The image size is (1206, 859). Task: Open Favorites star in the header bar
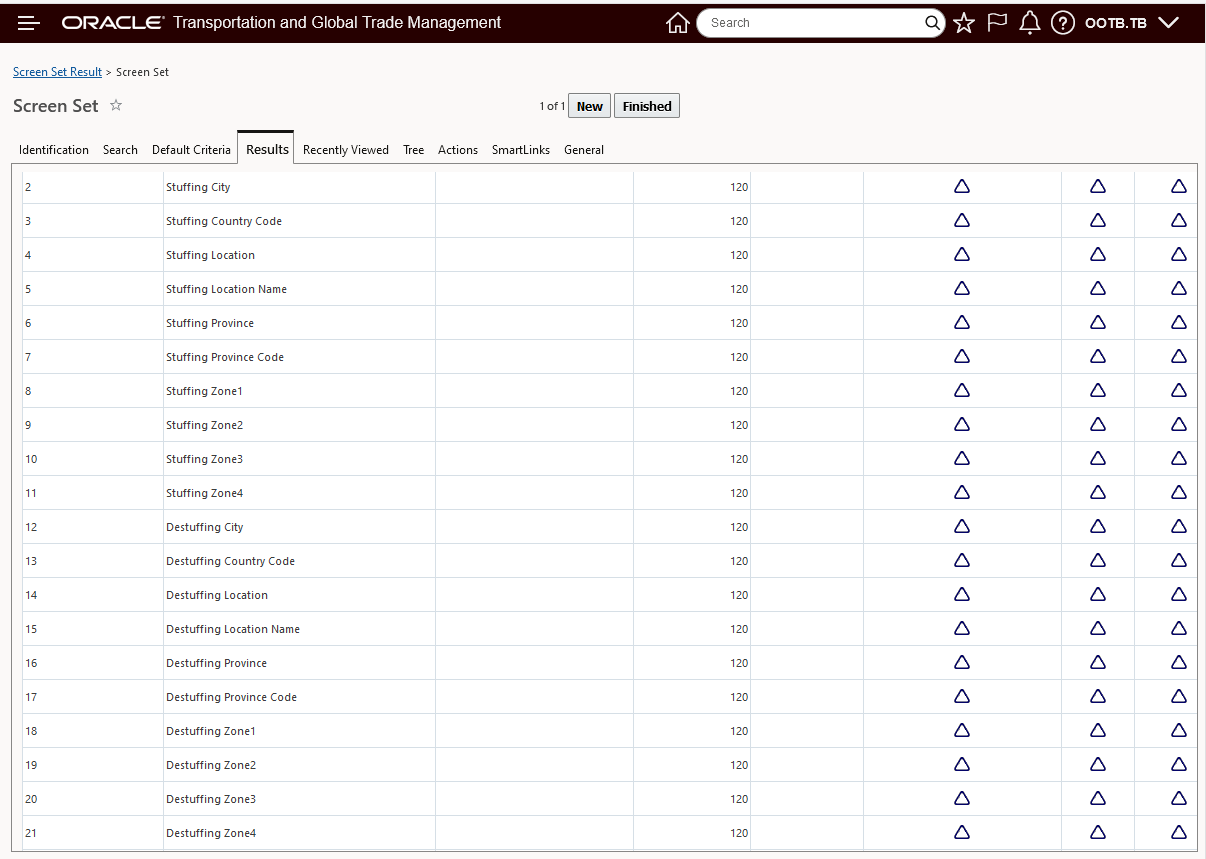pyautogui.click(x=964, y=23)
